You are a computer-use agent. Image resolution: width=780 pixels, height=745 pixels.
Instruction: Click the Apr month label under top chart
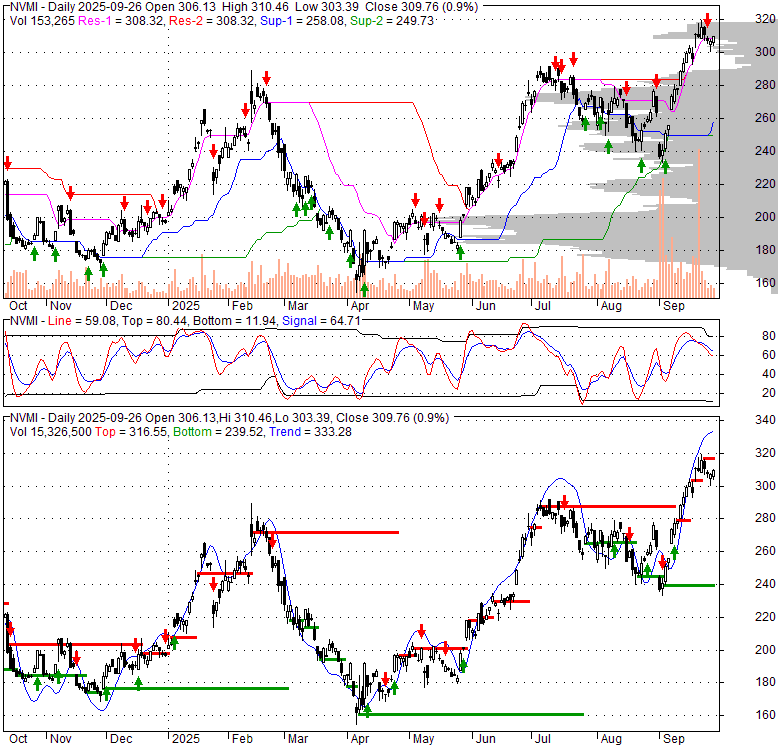tap(360, 306)
